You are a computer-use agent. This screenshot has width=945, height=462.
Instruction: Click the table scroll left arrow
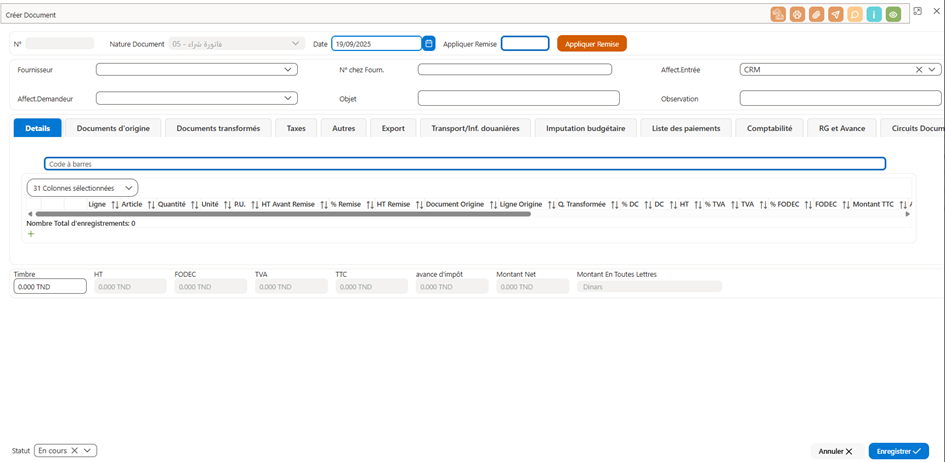(x=30, y=214)
